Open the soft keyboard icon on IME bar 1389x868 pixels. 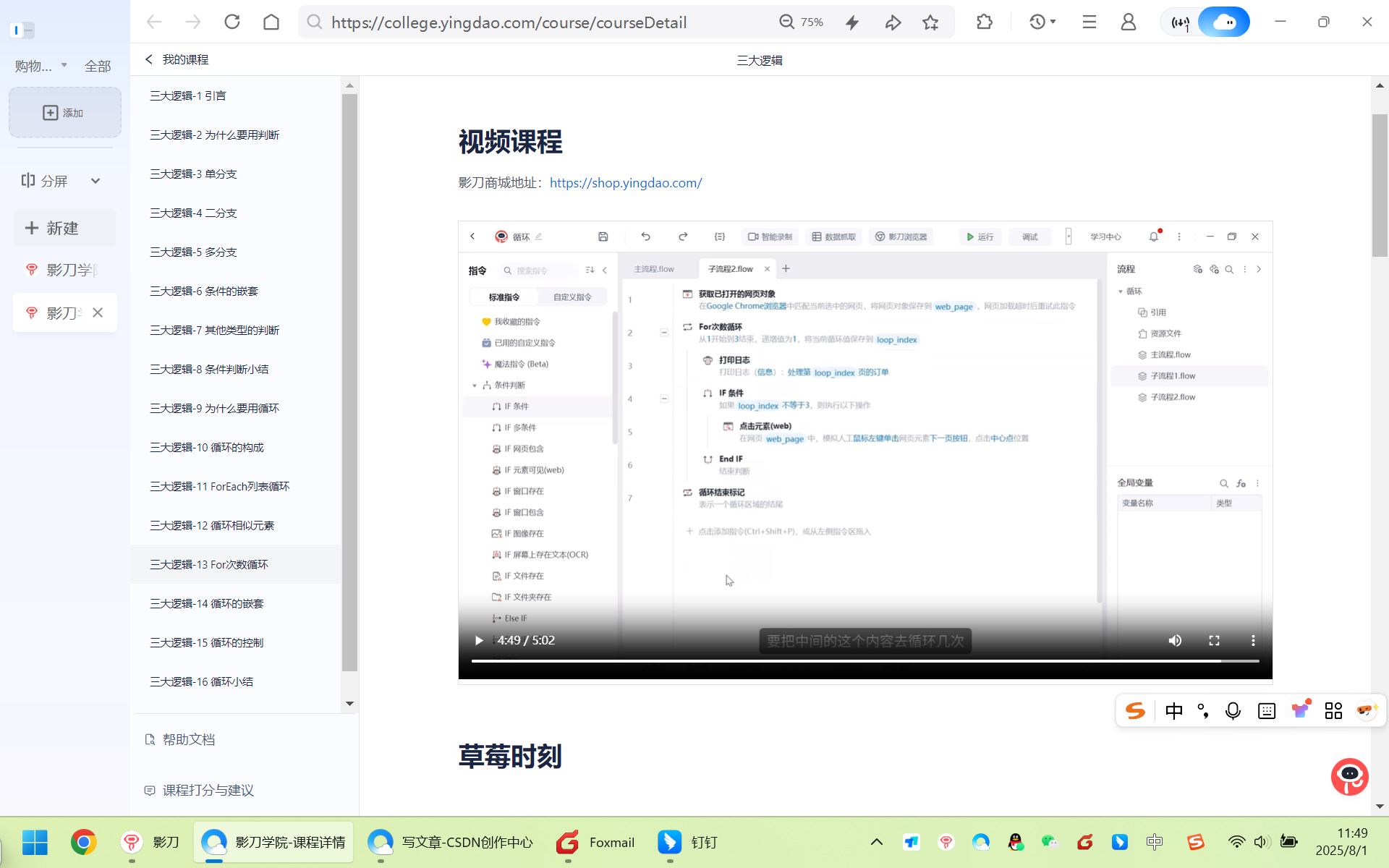tap(1267, 711)
